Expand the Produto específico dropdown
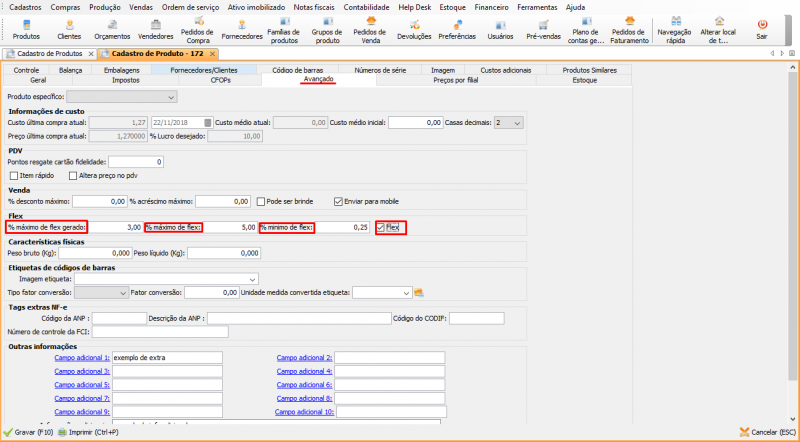Screen dimensions: 800x442 (x=171, y=97)
